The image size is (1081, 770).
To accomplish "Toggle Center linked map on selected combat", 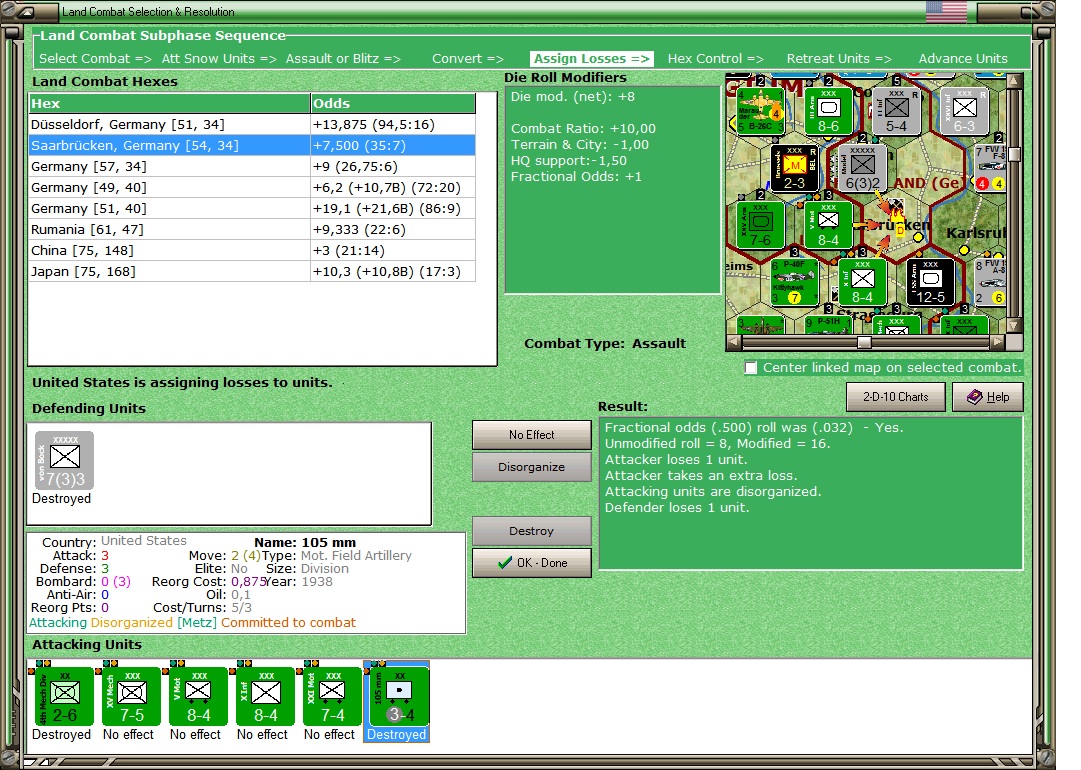I will tap(751, 368).
